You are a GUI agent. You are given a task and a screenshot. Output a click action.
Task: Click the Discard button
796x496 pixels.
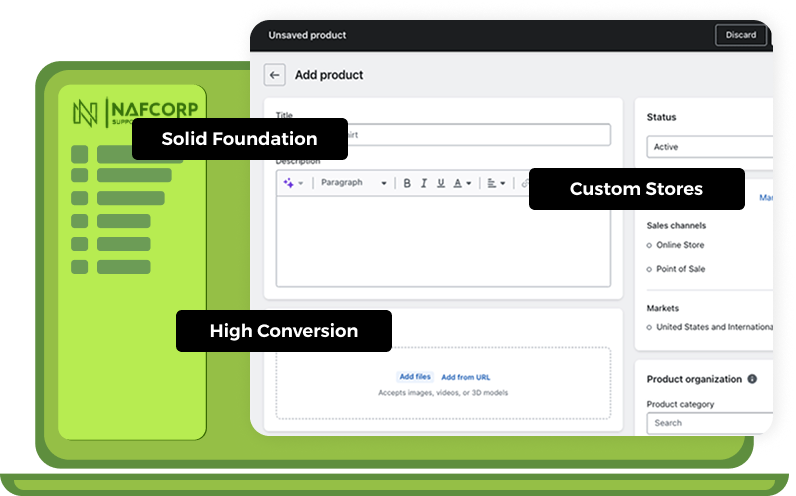(x=741, y=35)
